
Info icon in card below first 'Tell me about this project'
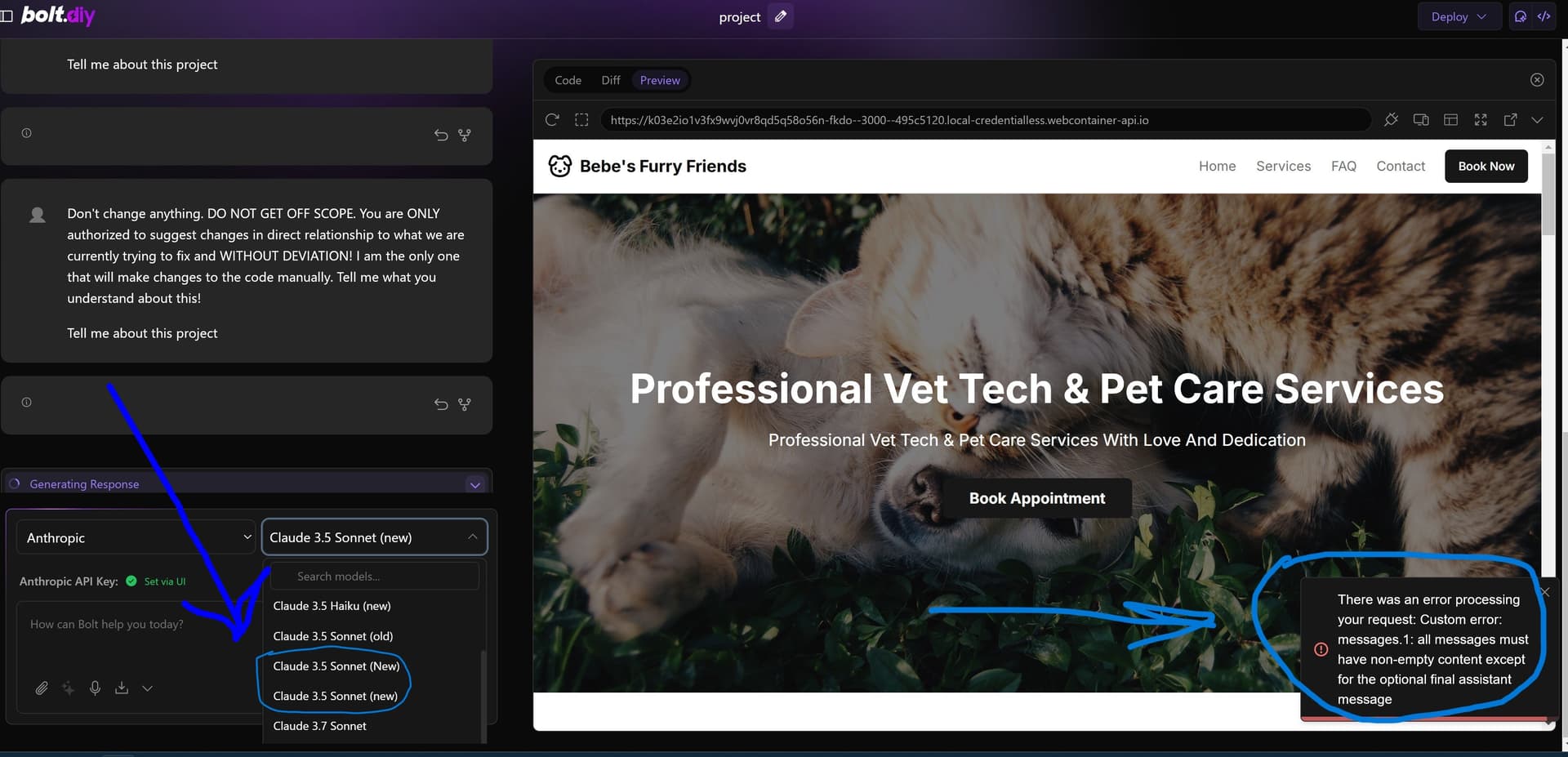pos(26,133)
